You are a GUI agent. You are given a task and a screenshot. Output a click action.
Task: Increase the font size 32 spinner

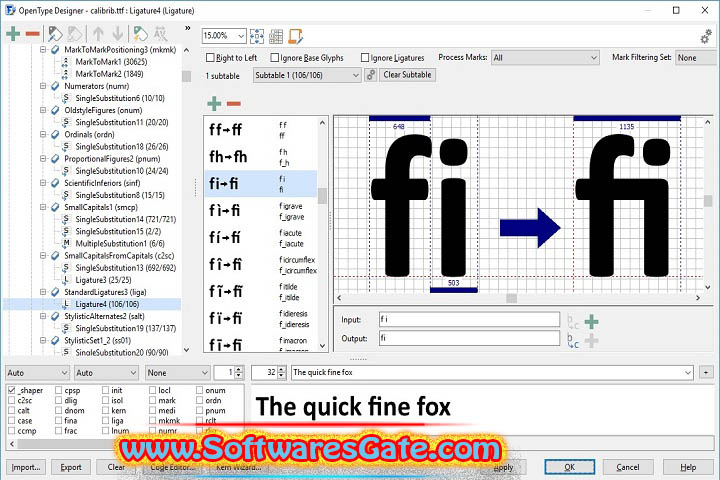pyautogui.click(x=281, y=369)
